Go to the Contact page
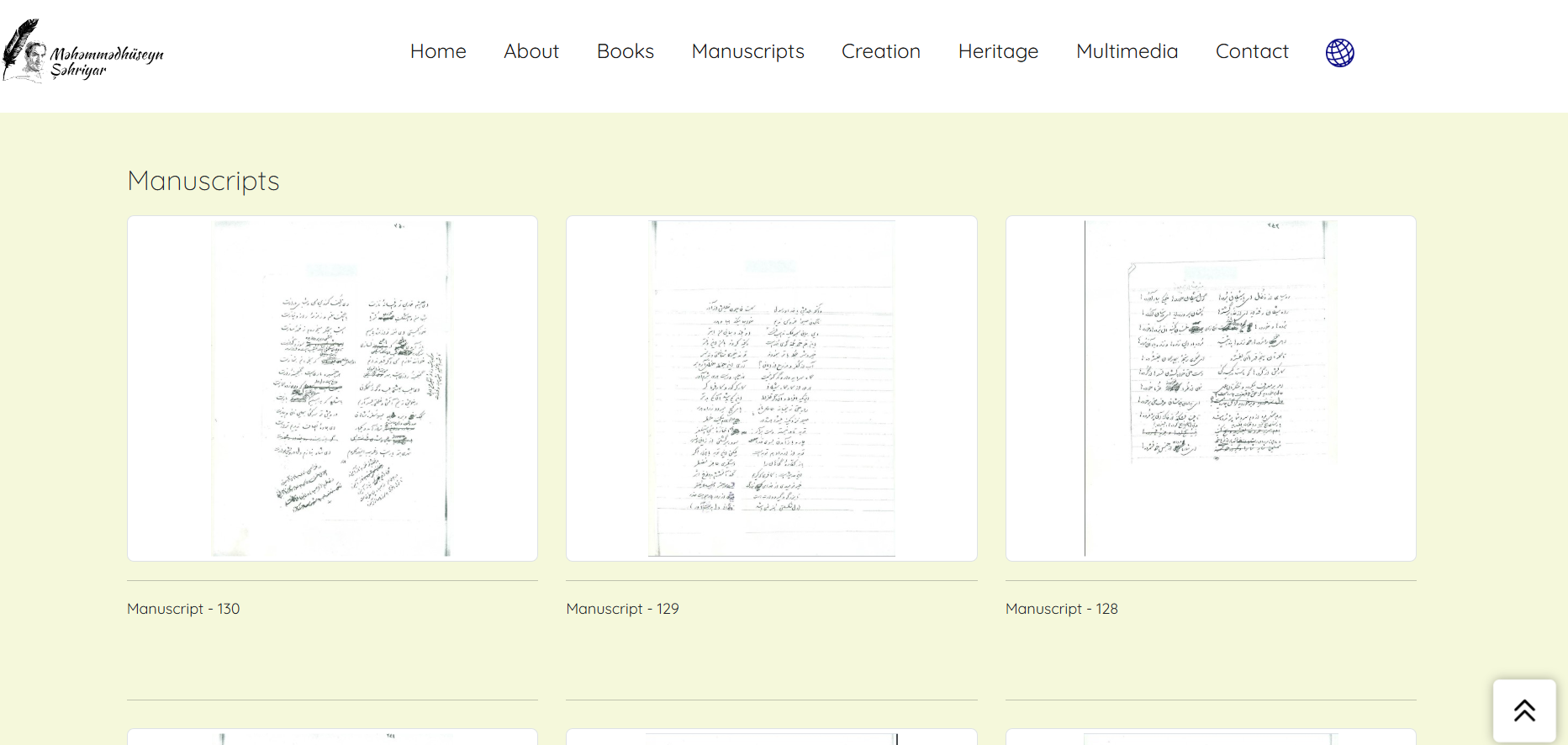Screen dimensions: 1568x745 point(1252,51)
